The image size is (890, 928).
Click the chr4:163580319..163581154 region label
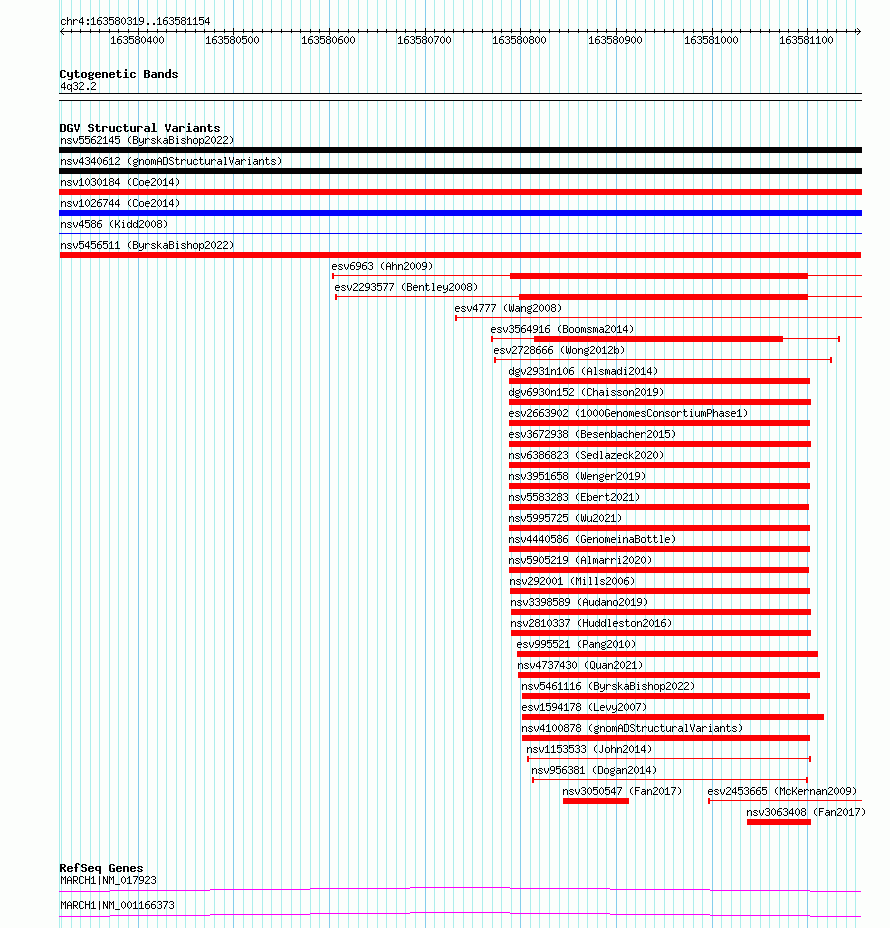135,21
